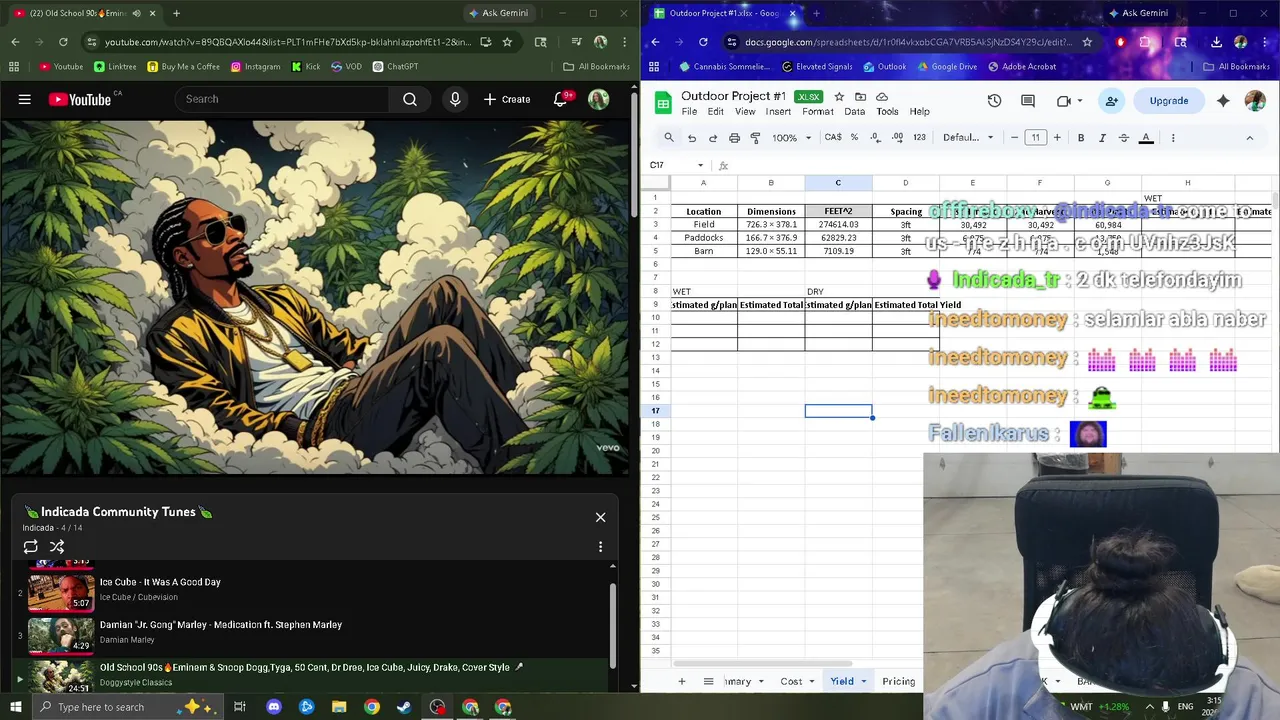Redo the last action in Sheets
The width and height of the screenshot is (1280, 720).
(x=713, y=138)
